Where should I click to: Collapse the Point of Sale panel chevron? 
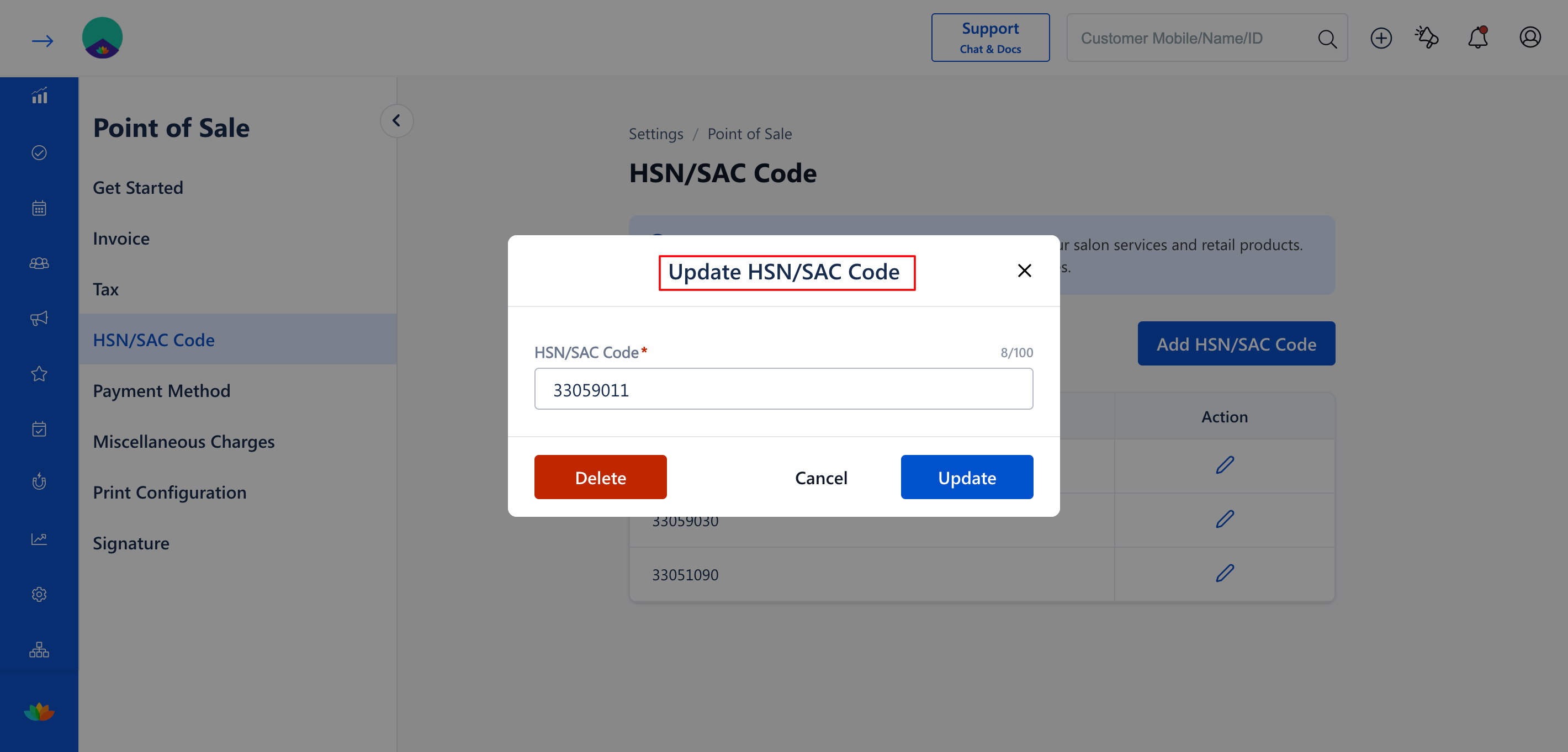coord(396,120)
